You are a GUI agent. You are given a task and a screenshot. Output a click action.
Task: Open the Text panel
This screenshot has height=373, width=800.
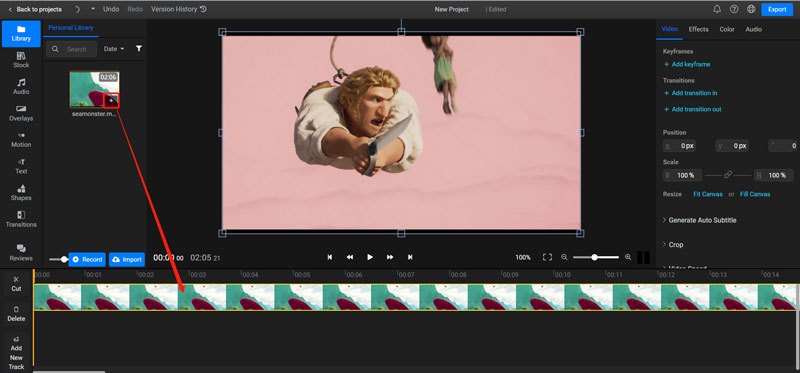point(21,166)
